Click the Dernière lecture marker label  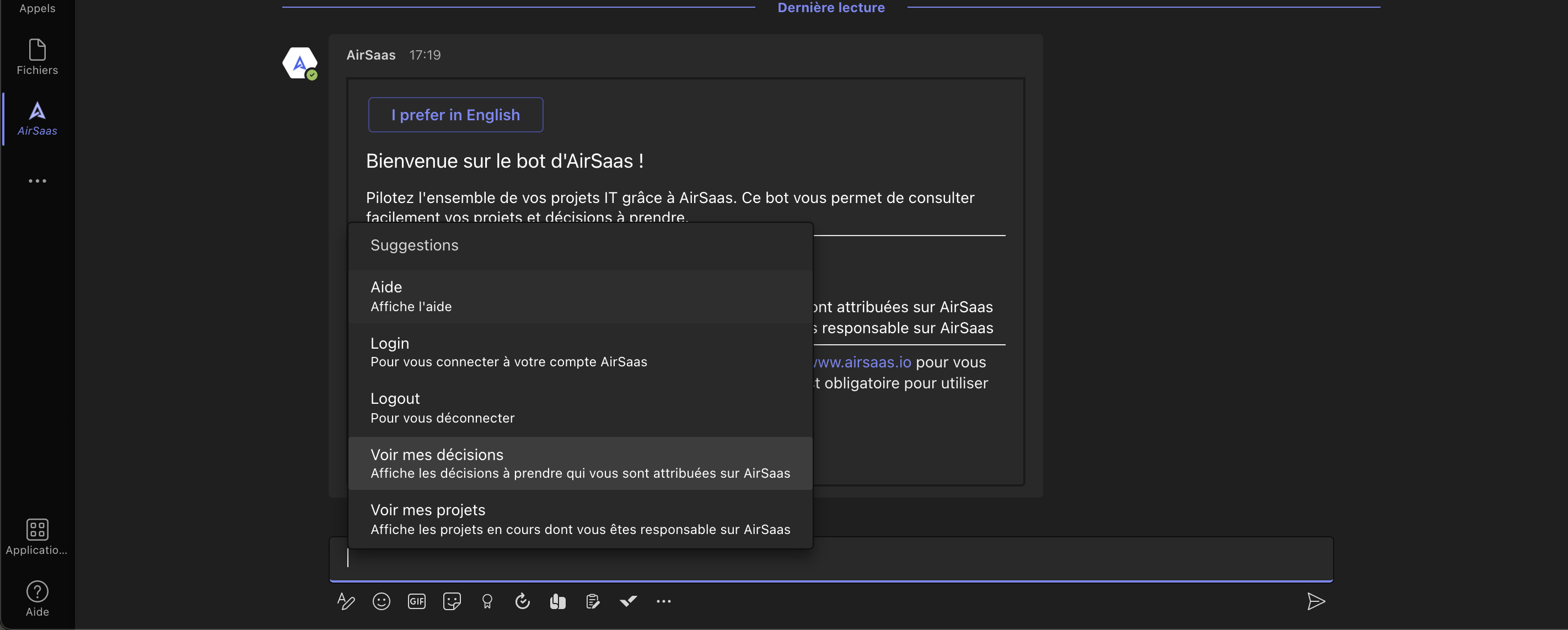pyautogui.click(x=831, y=8)
